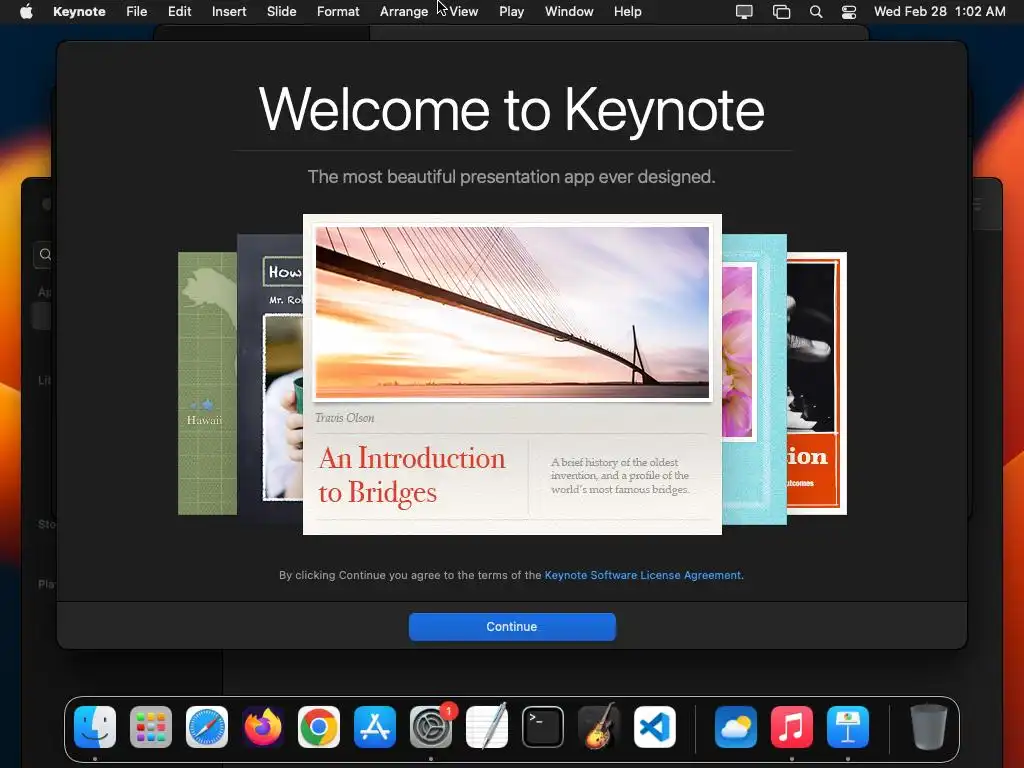Open the Play menu
The image size is (1024, 768).
[511, 12]
